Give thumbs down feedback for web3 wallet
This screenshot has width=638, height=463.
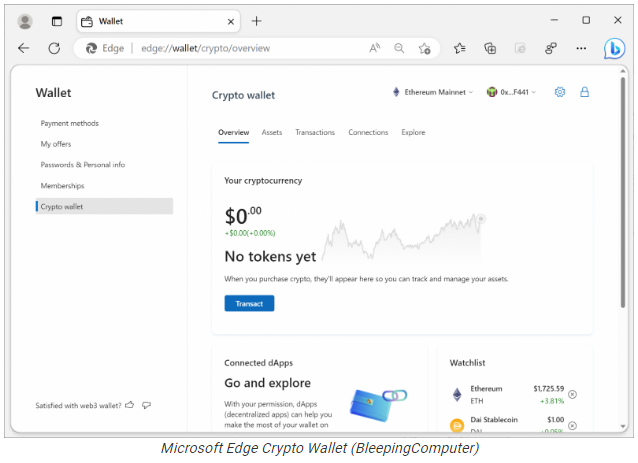(x=146, y=405)
